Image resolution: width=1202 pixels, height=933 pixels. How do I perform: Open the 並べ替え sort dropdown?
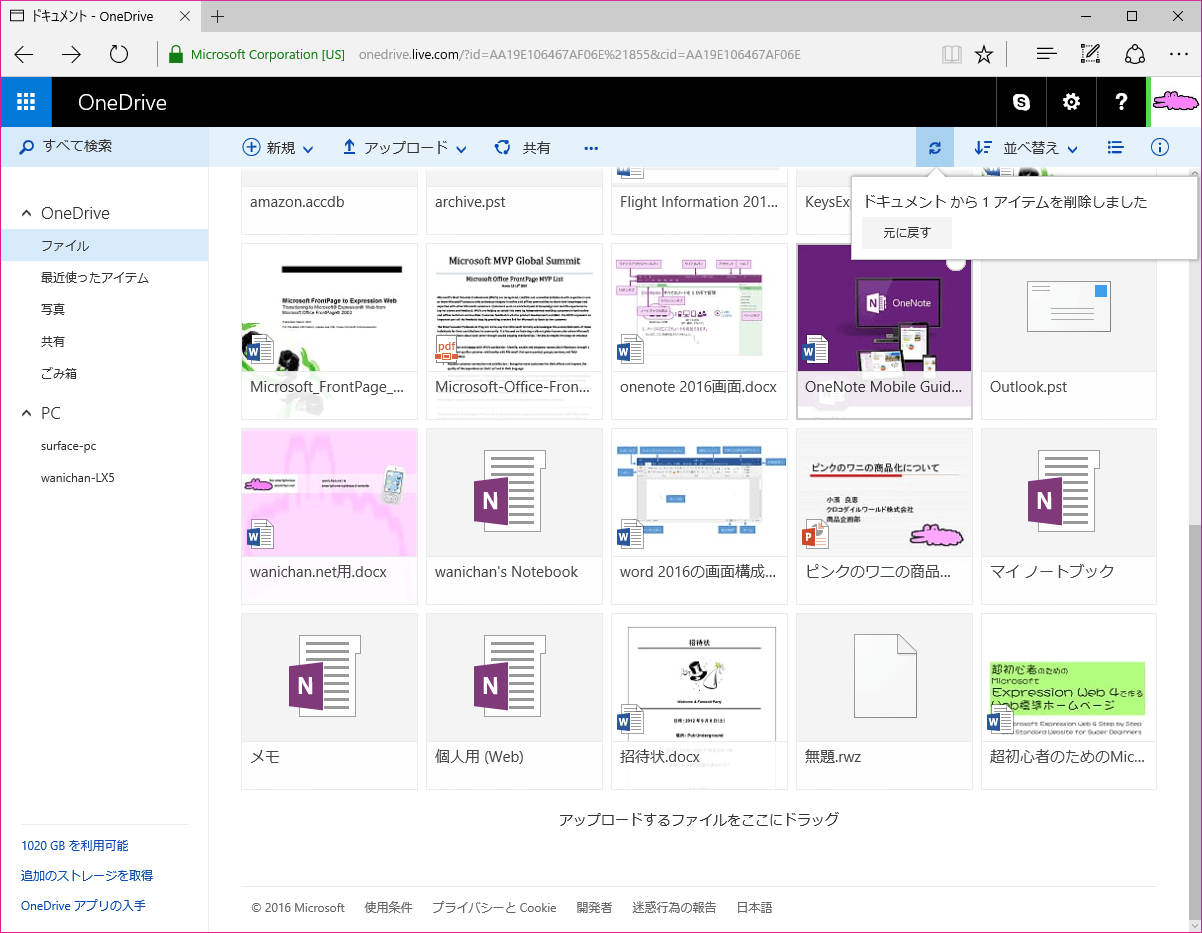pos(1026,148)
